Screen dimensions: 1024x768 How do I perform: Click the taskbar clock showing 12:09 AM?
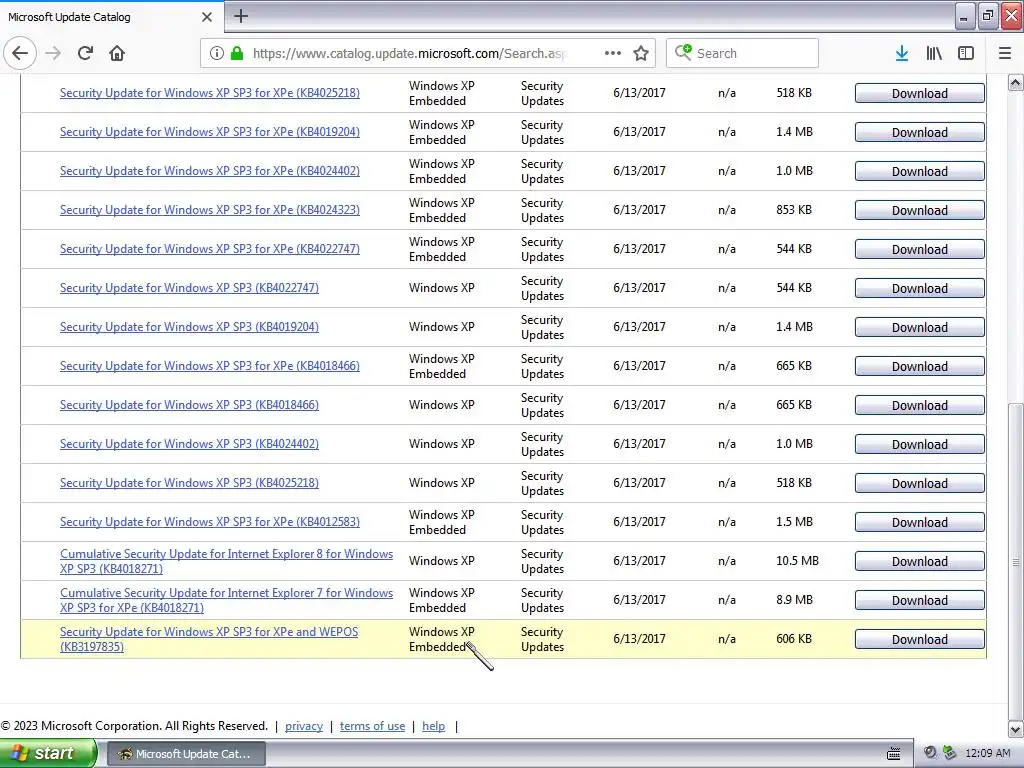click(x=987, y=753)
